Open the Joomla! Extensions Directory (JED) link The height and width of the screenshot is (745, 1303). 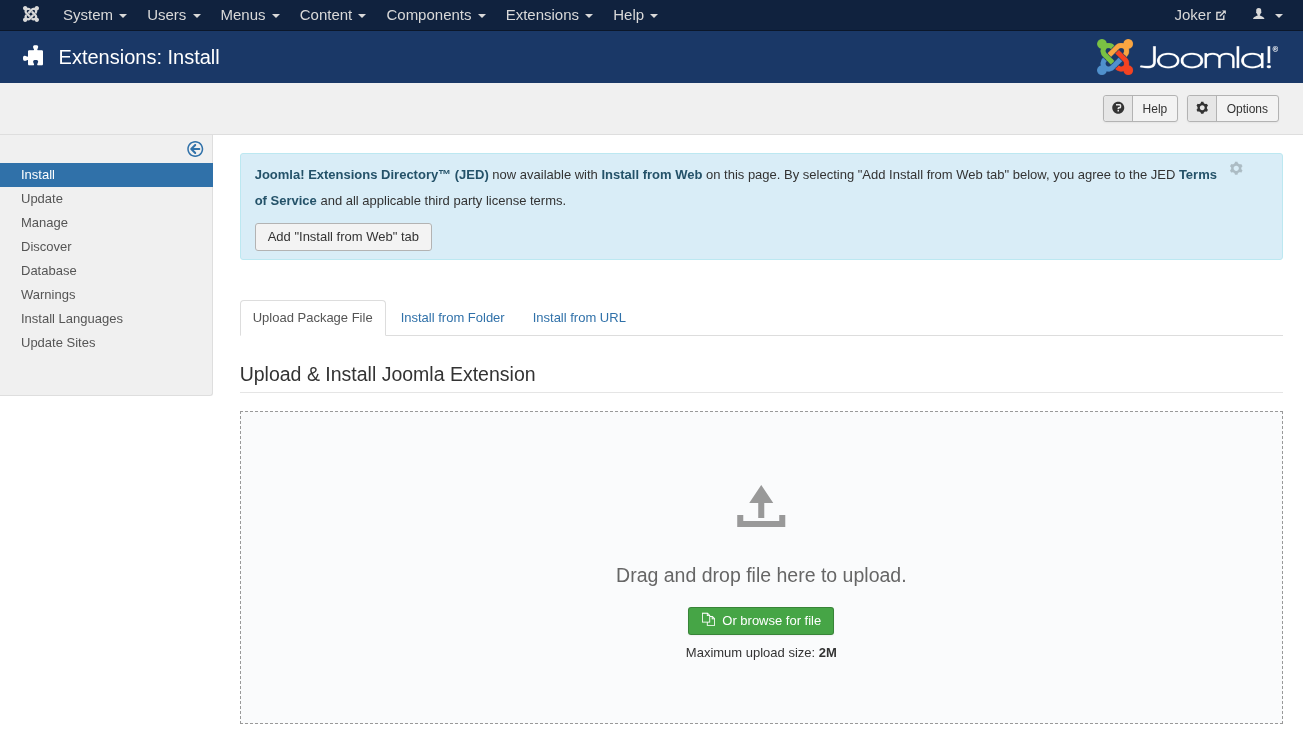pyautogui.click(x=372, y=174)
